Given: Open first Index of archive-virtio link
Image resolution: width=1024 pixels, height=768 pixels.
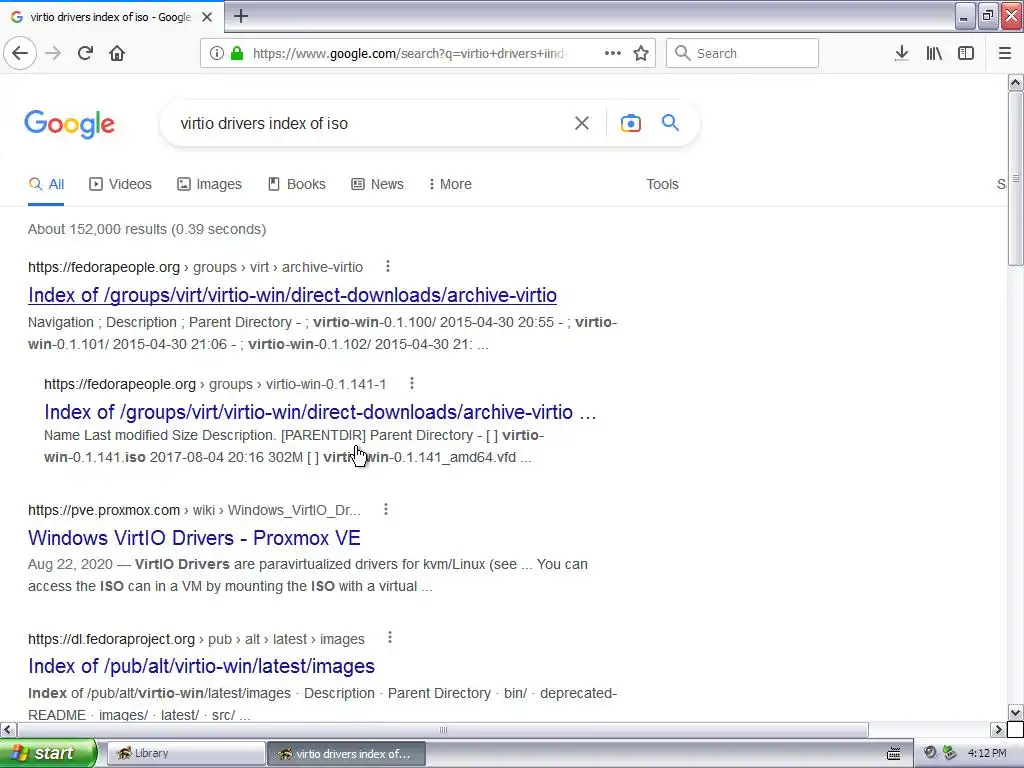Looking at the screenshot, I should point(292,295).
